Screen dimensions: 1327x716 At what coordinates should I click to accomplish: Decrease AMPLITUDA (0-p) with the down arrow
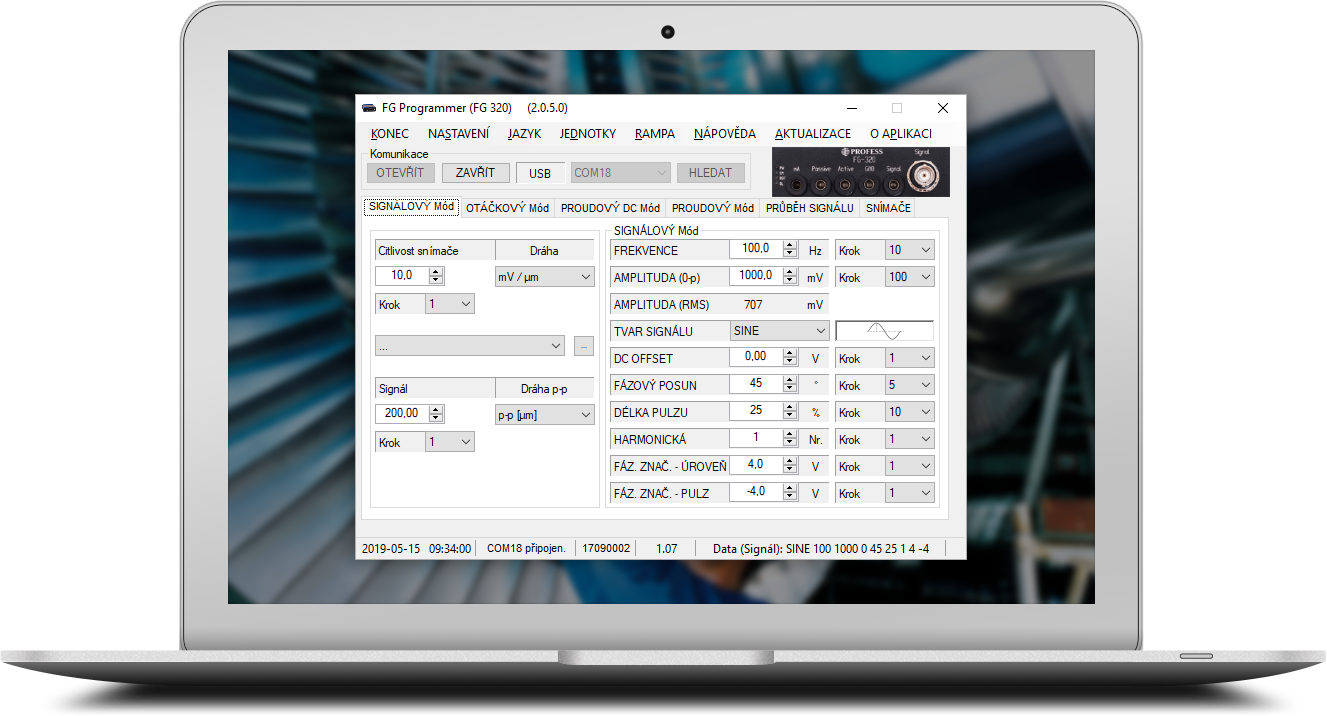point(790,281)
